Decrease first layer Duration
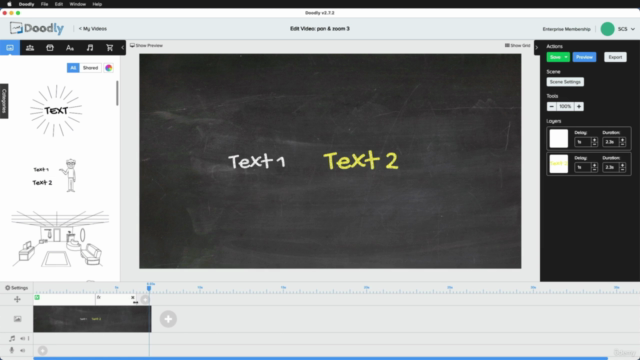The height and width of the screenshot is (360, 640). click(x=622, y=144)
